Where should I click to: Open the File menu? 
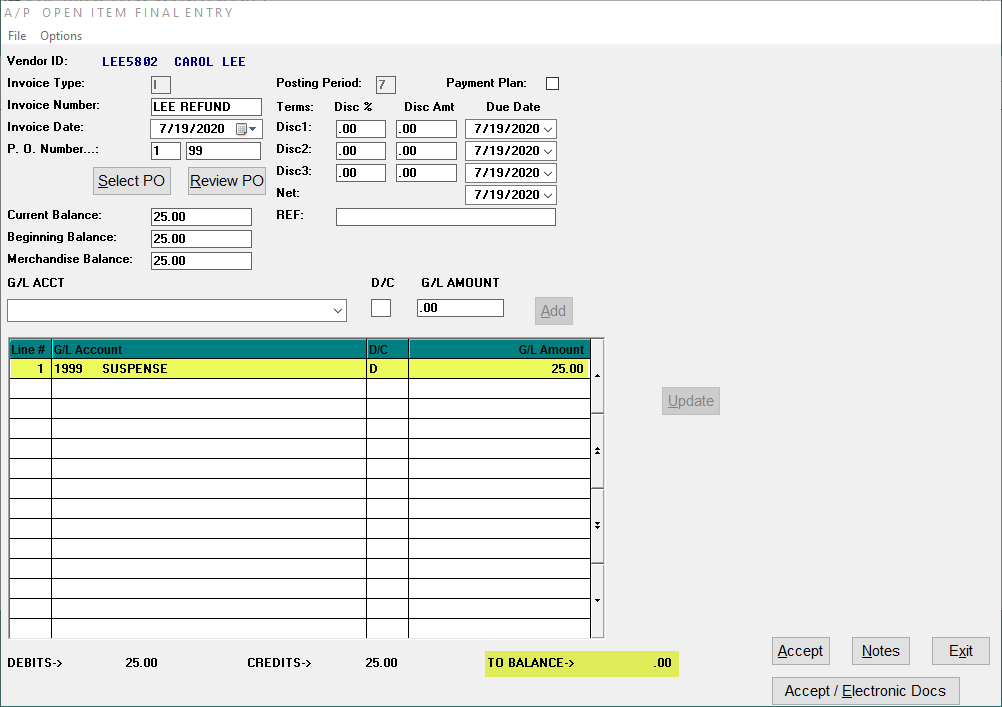(x=16, y=35)
